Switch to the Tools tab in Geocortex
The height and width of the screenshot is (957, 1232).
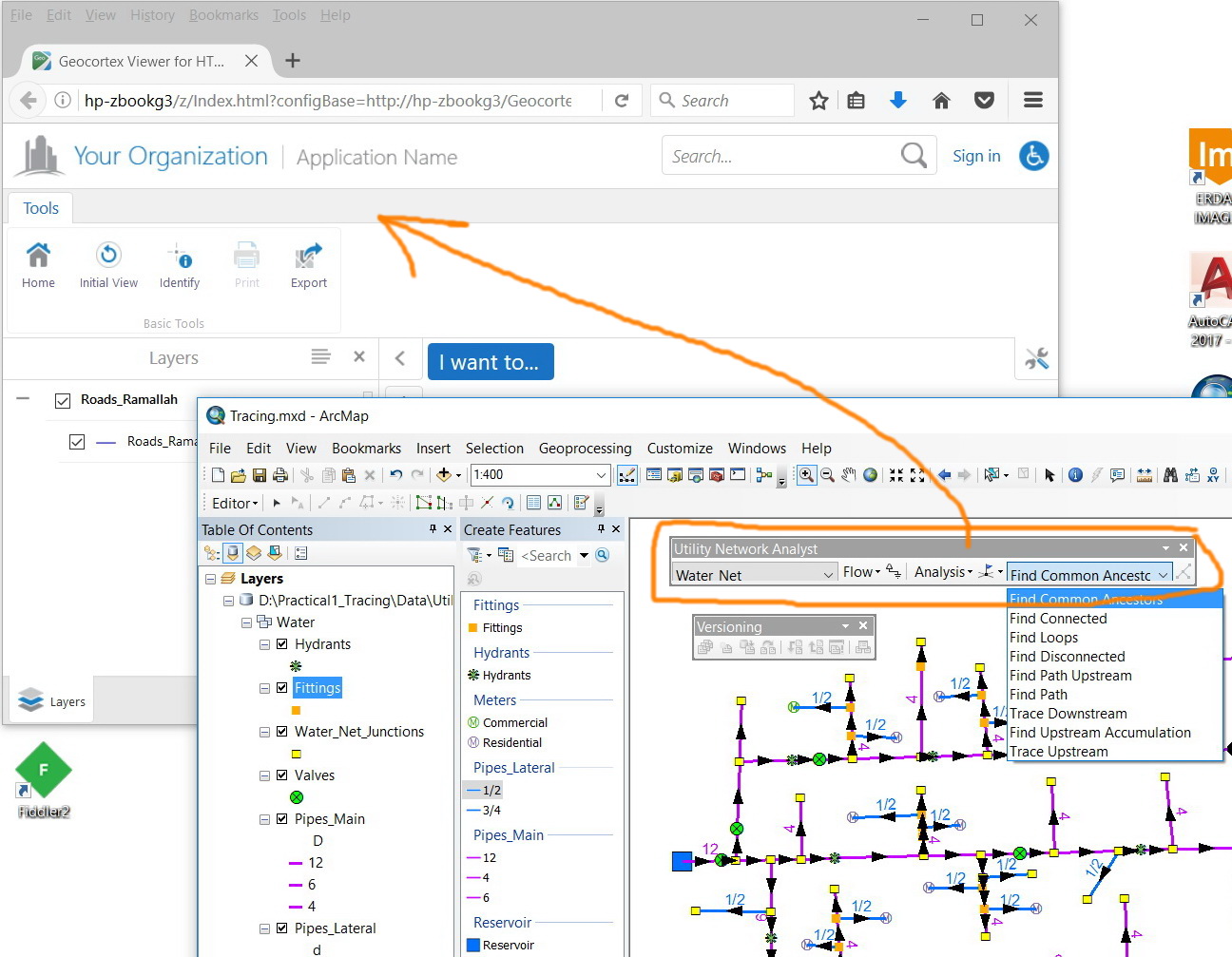[x=41, y=208]
